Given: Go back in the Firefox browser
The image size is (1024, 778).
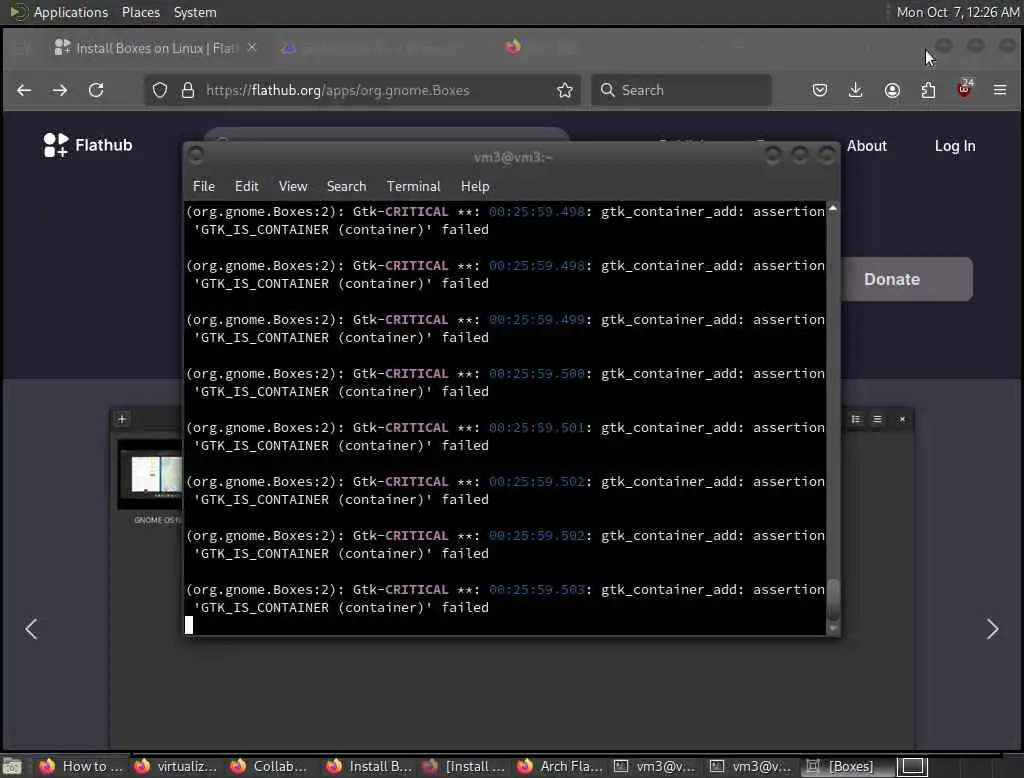Looking at the screenshot, I should point(24,90).
